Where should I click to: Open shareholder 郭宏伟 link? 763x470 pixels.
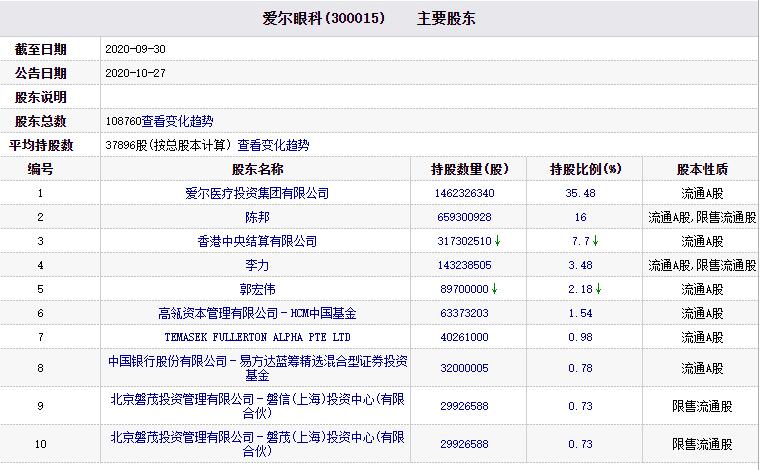click(257, 289)
